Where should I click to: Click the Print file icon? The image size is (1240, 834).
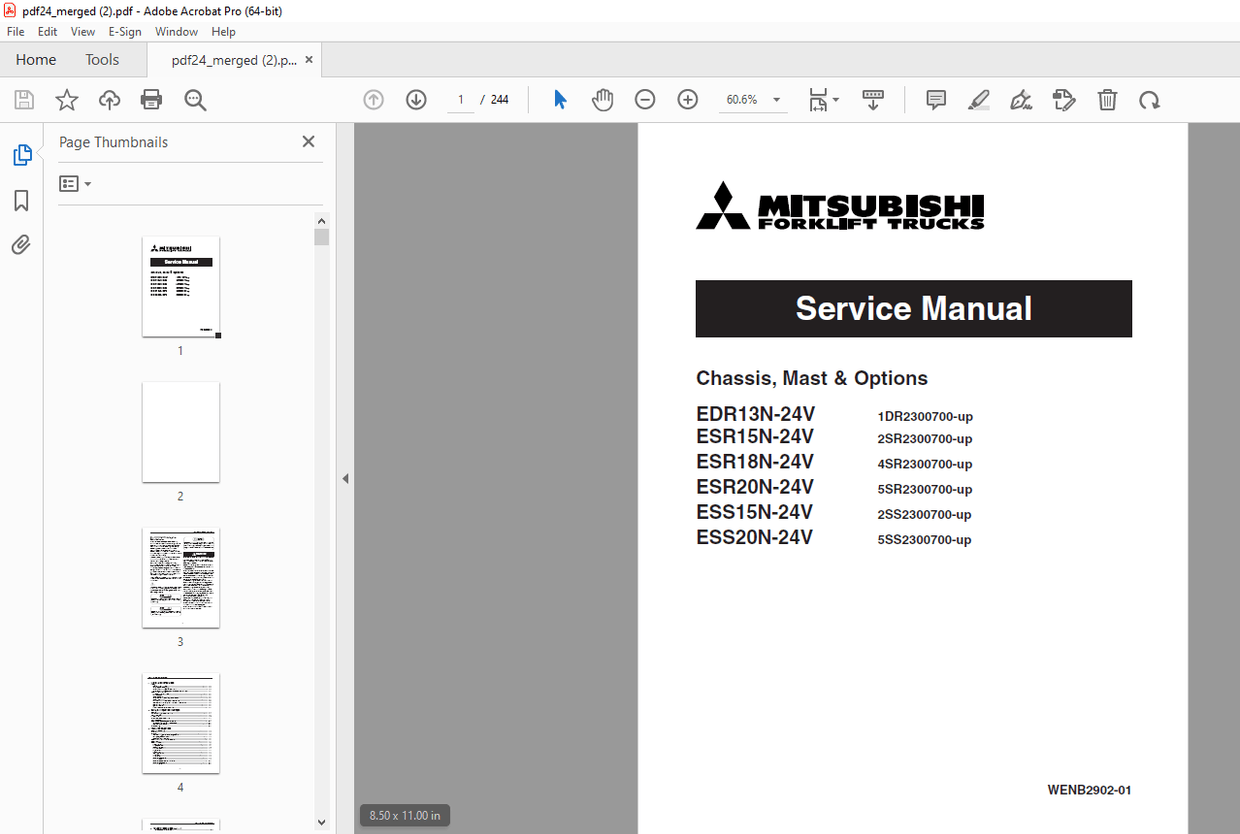pyautogui.click(x=152, y=100)
